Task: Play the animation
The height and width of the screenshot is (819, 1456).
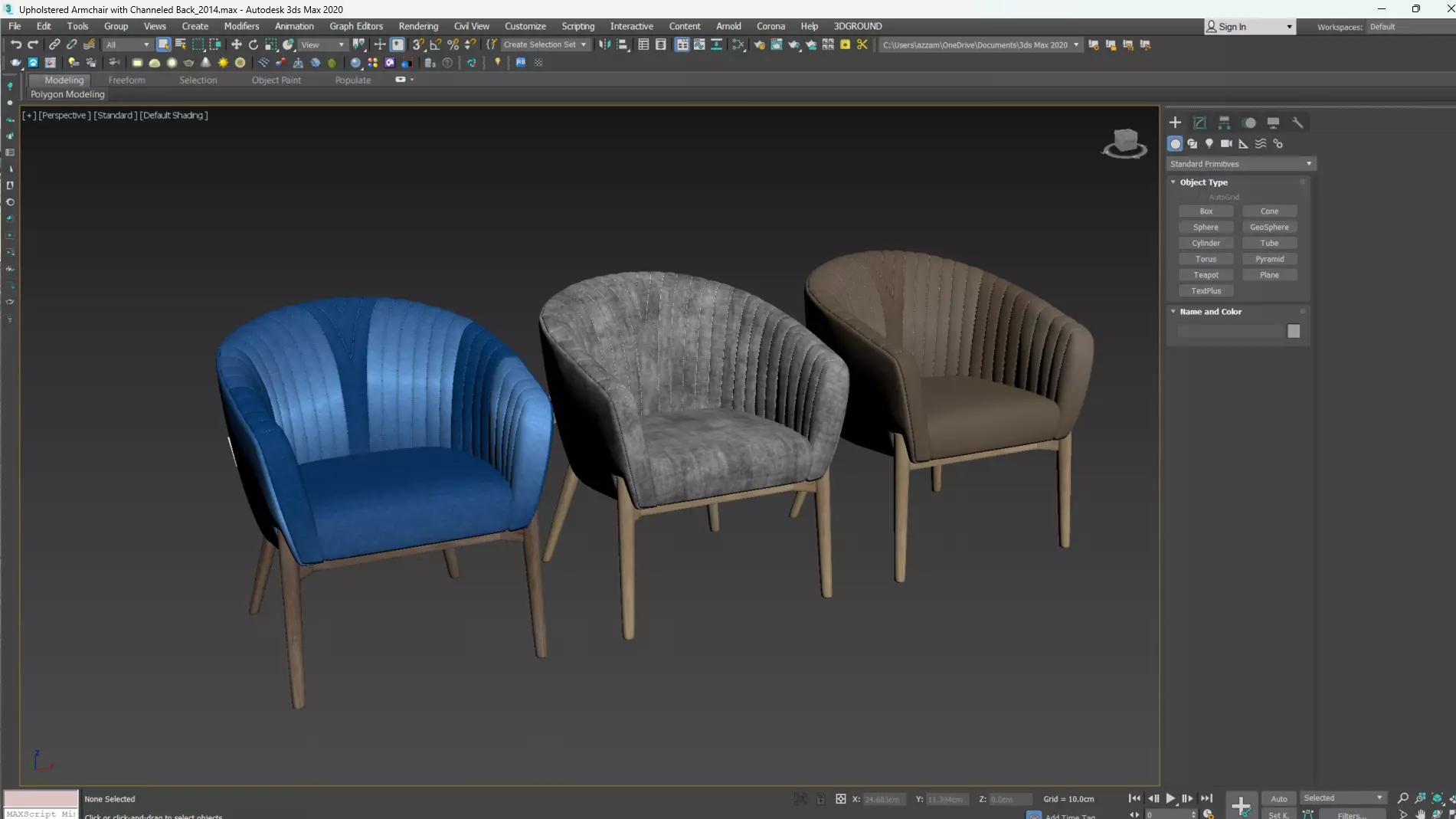Action: (x=1170, y=798)
